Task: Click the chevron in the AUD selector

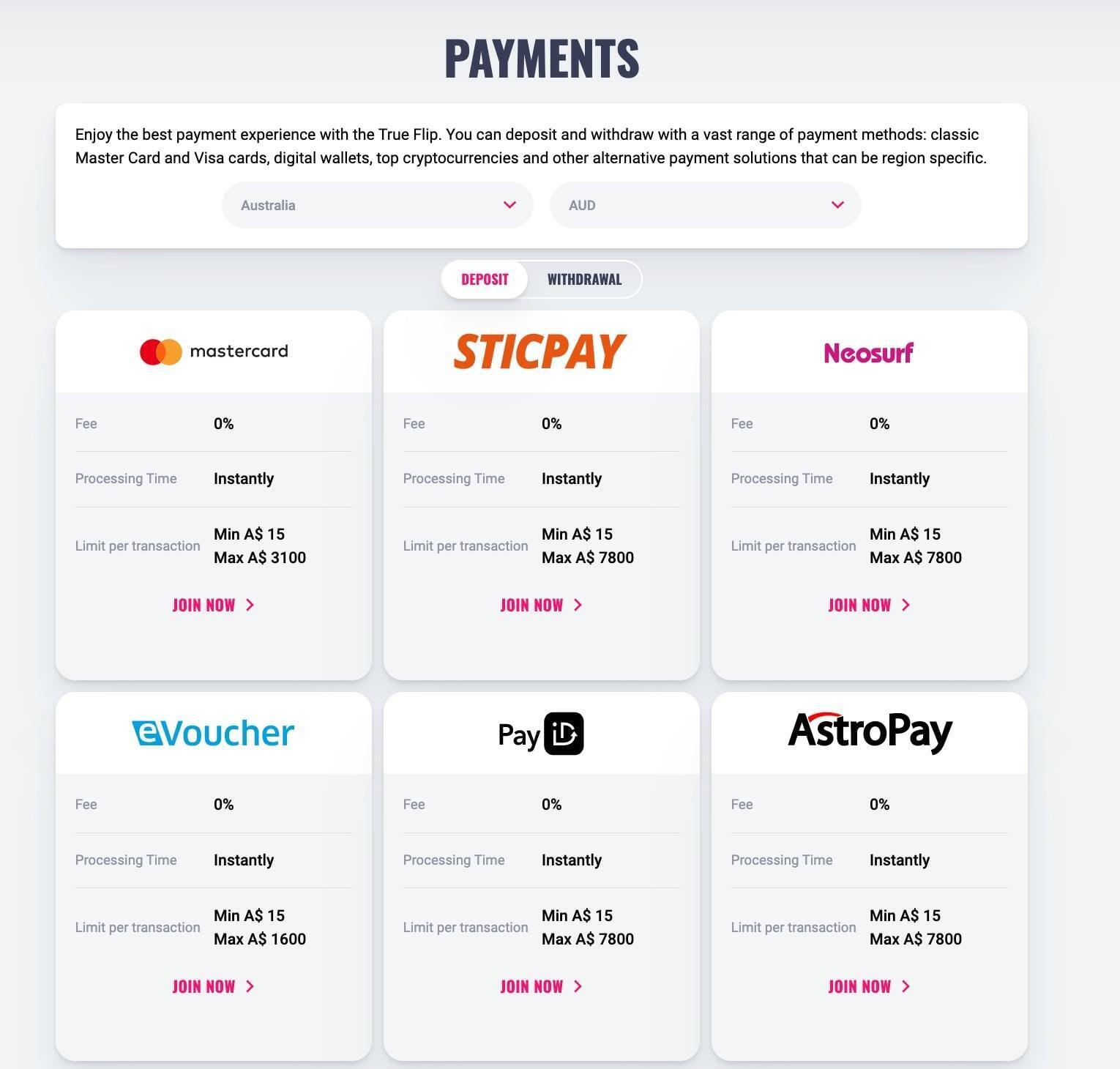Action: pos(838,205)
